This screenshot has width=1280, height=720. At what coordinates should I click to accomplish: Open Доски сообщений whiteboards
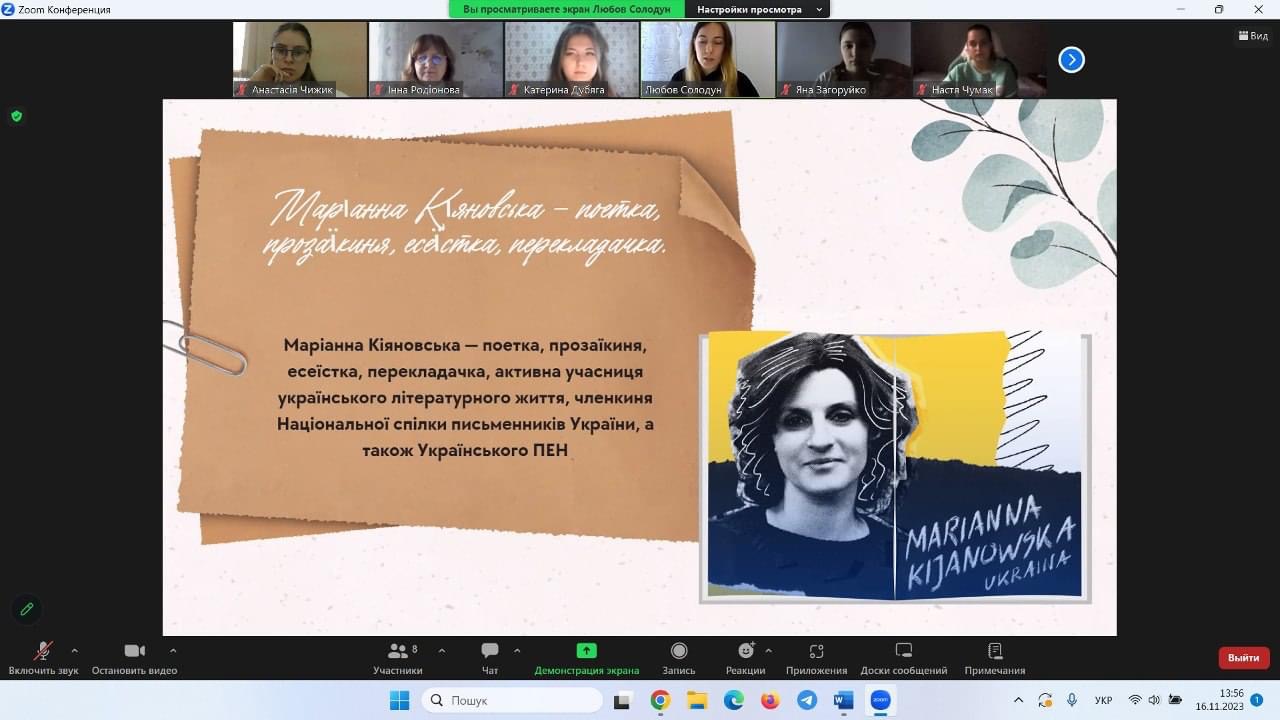tap(903, 658)
